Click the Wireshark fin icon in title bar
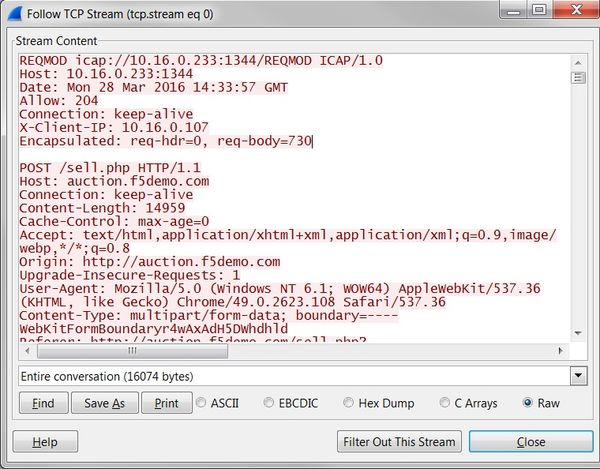Image resolution: width=600 pixels, height=469 pixels. pyautogui.click(x=15, y=13)
